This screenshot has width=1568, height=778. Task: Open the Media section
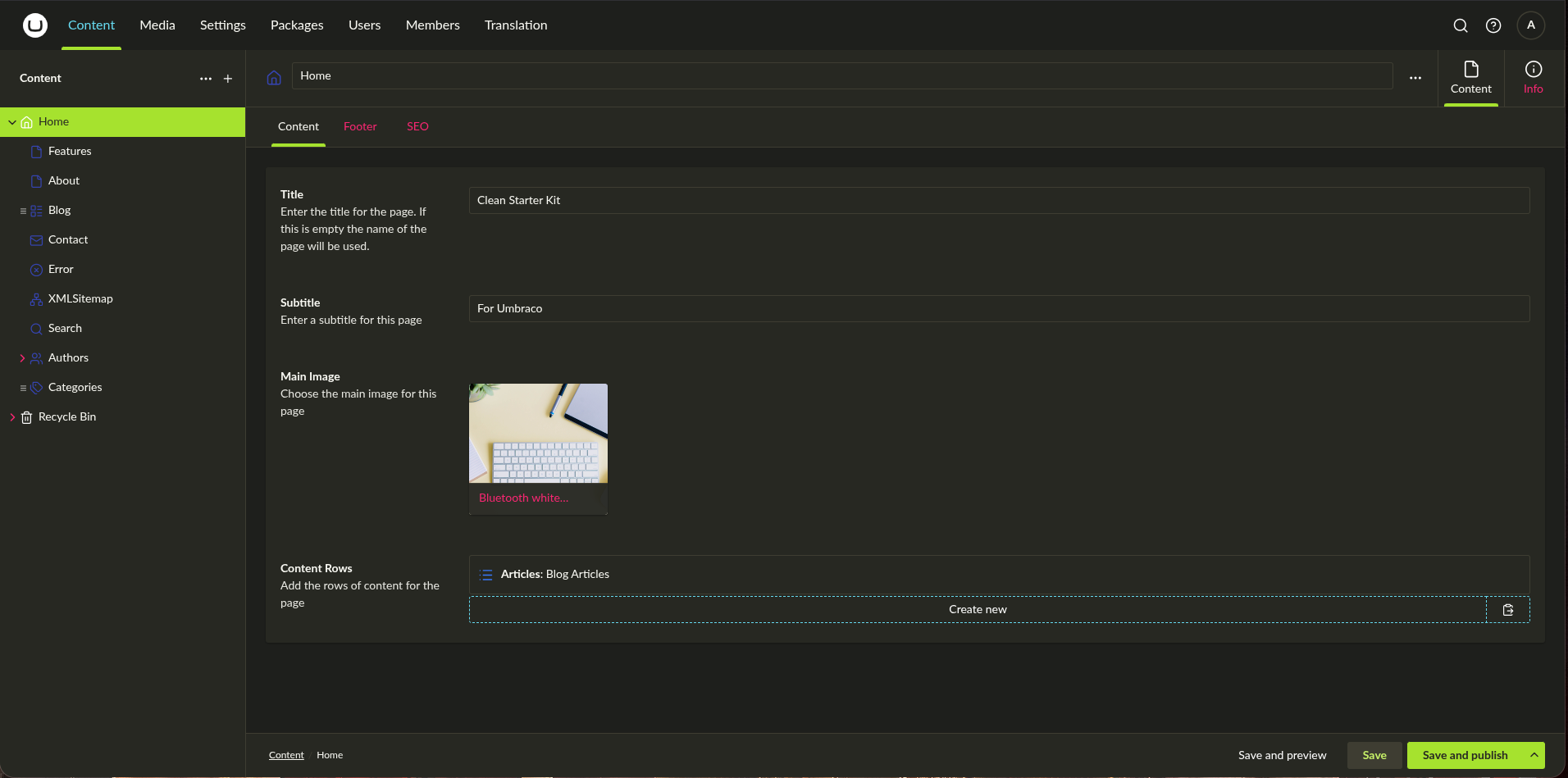pos(157,25)
